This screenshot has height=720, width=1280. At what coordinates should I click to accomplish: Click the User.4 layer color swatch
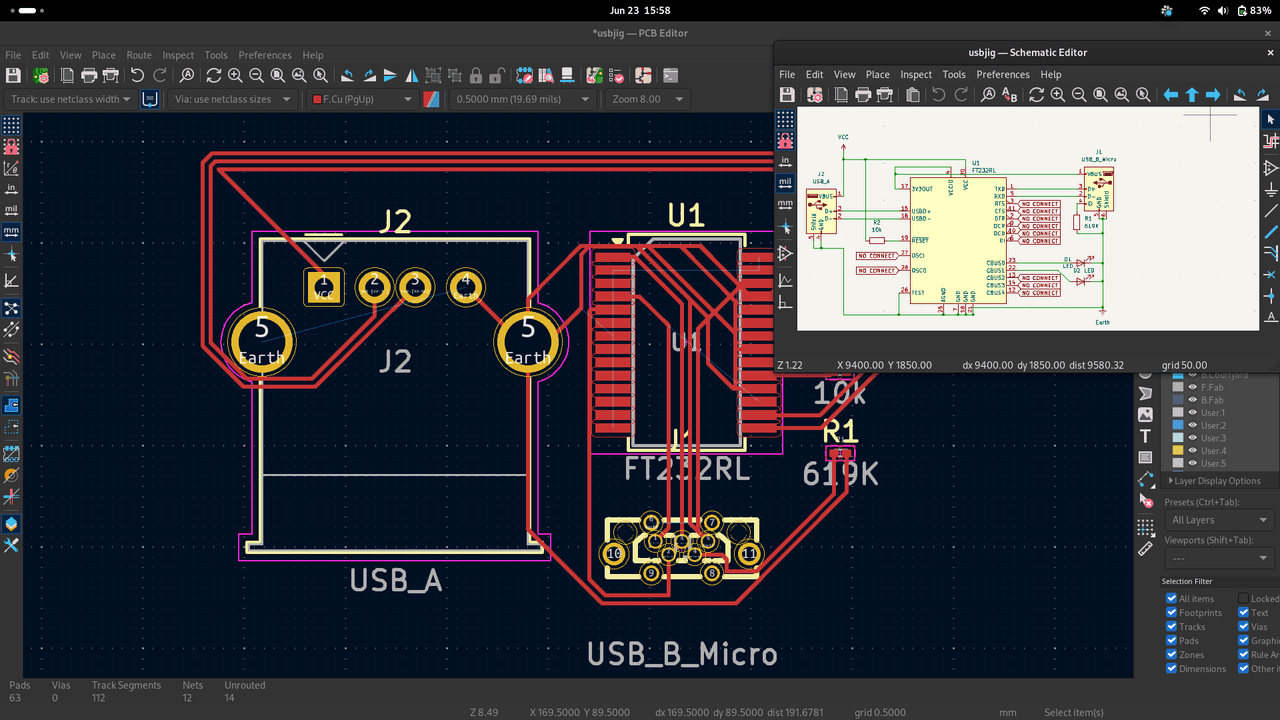(x=1177, y=450)
